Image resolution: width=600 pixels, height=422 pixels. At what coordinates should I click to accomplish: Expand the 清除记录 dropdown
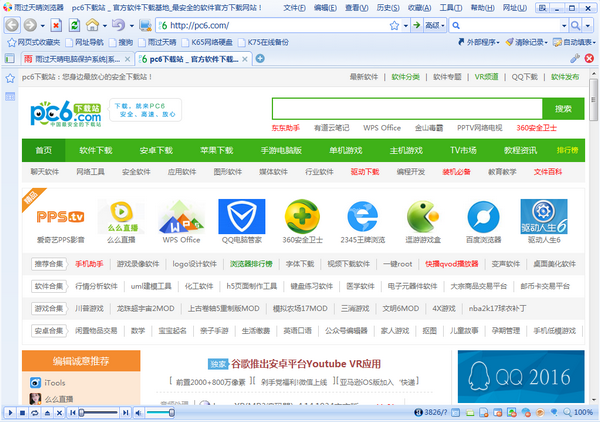pos(526,43)
